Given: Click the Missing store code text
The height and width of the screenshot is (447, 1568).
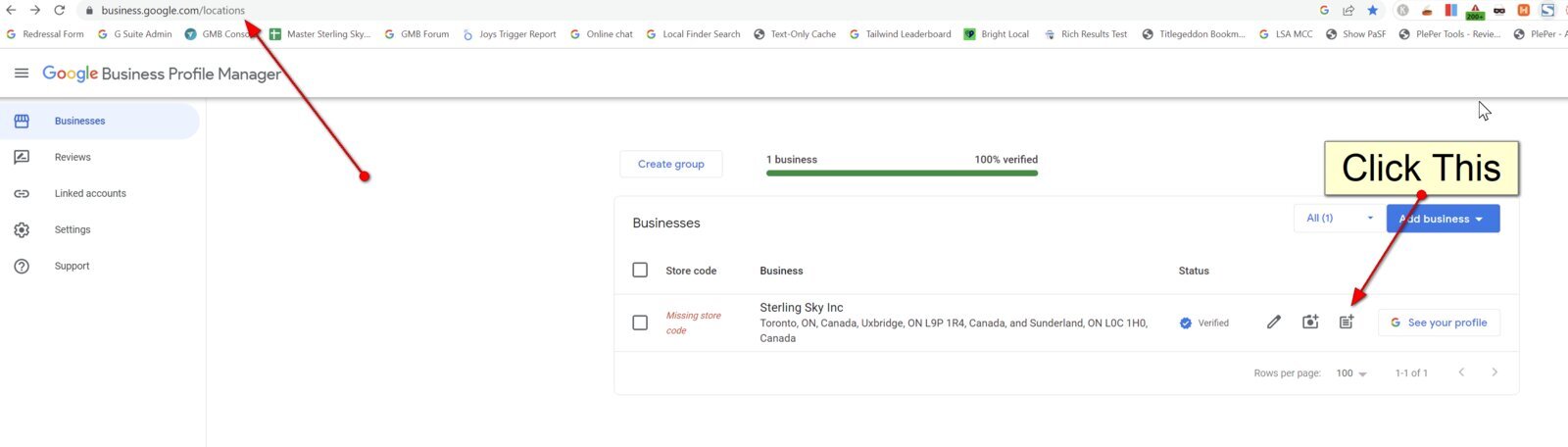Looking at the screenshot, I should [x=694, y=323].
